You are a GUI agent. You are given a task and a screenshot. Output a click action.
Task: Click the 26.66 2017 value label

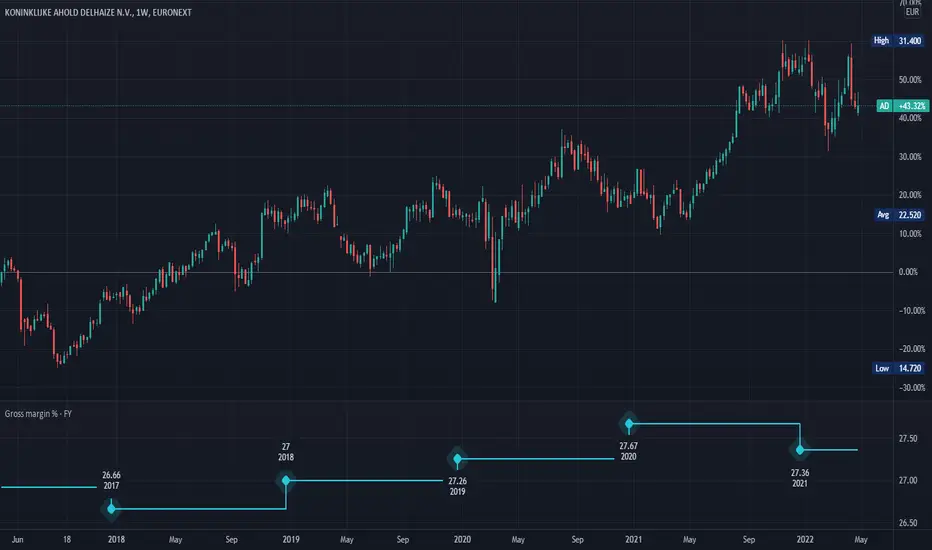click(111, 480)
